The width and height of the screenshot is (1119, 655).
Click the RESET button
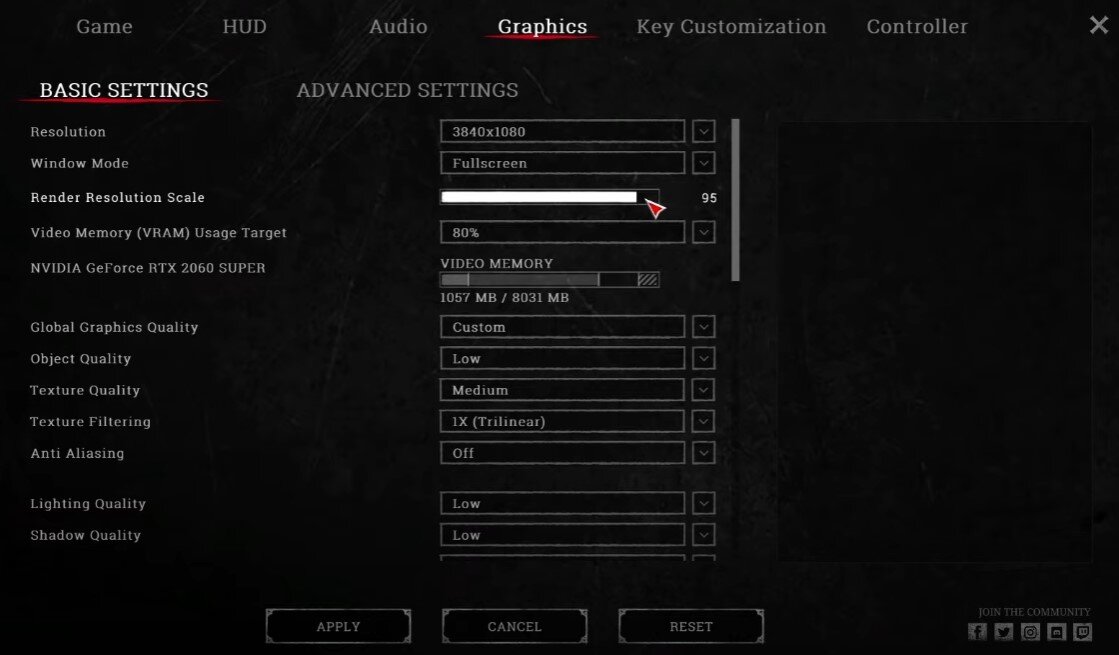tap(691, 626)
